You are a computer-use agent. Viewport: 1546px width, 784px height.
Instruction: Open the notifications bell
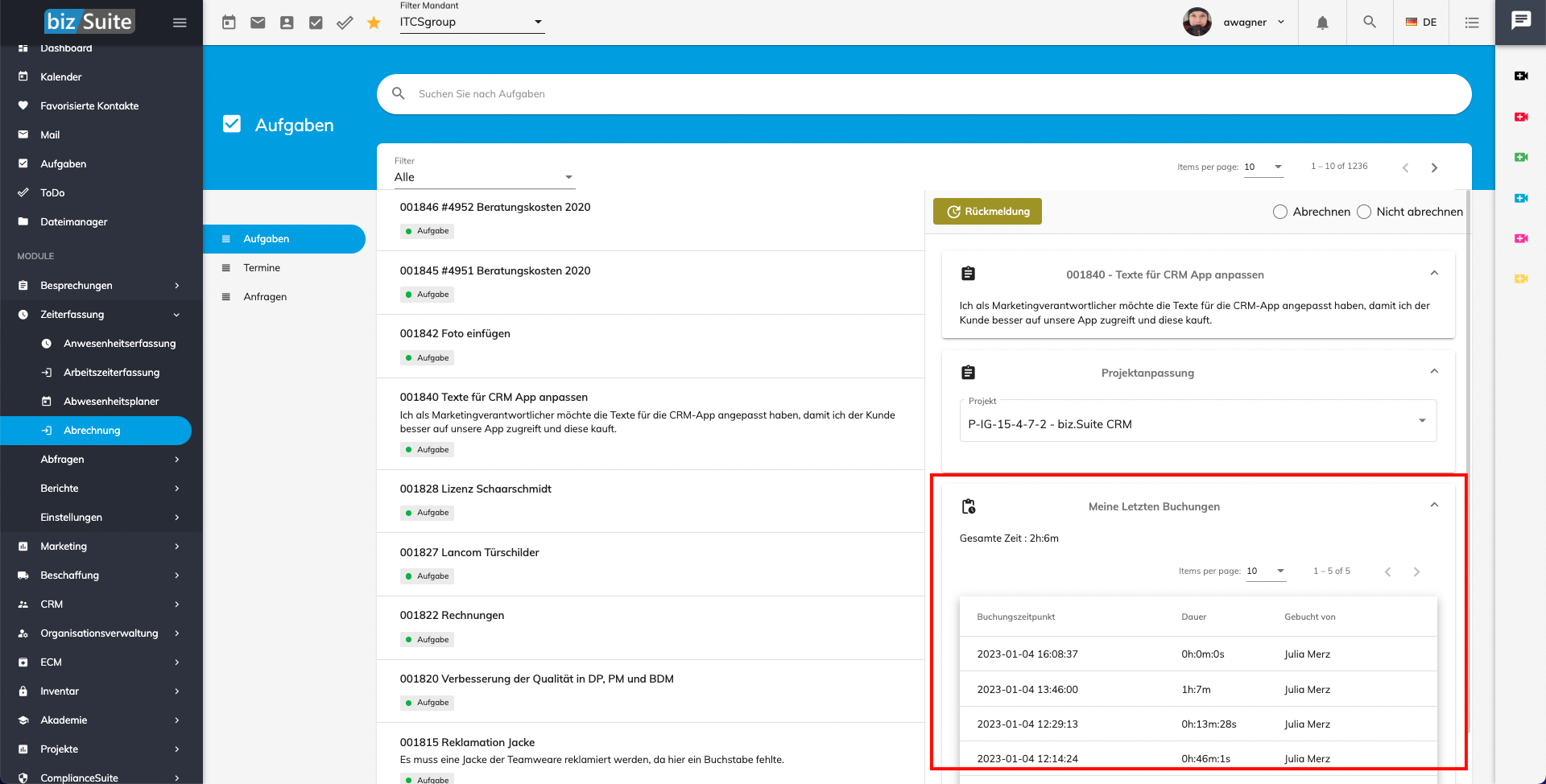(1322, 23)
